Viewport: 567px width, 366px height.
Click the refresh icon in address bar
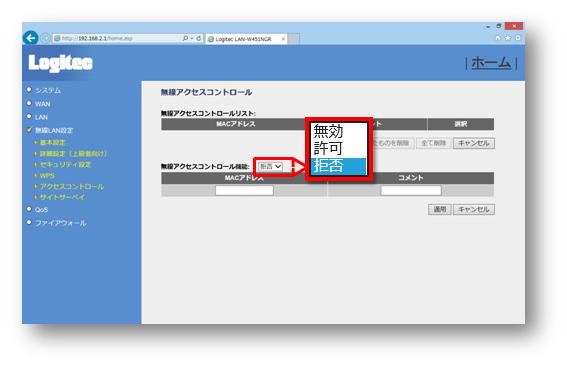coord(199,38)
